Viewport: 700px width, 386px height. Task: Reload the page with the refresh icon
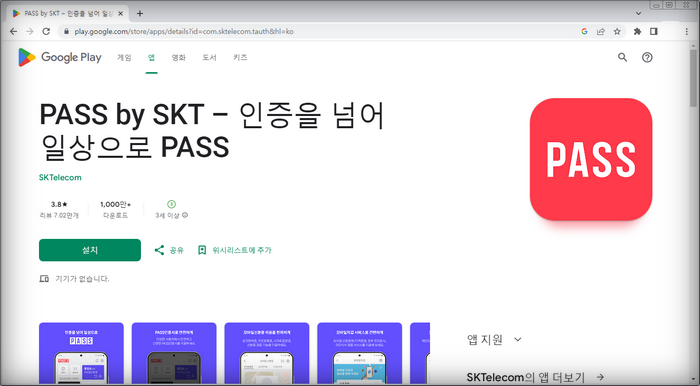(x=46, y=31)
